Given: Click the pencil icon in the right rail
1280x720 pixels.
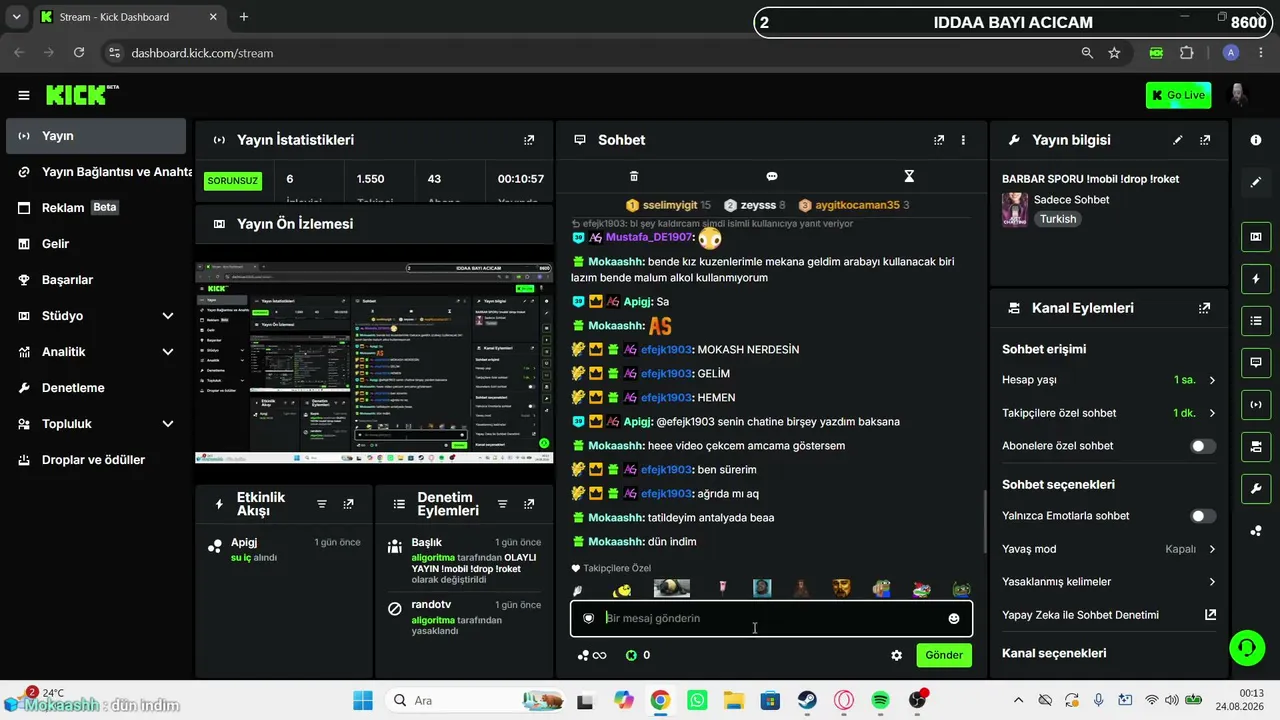Looking at the screenshot, I should pos(1256,182).
